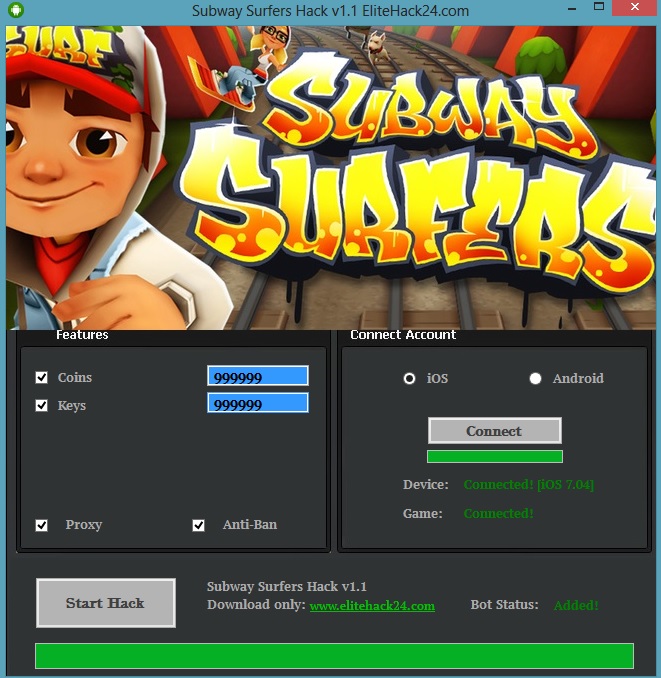Click the 'Connect Account' group heading
The height and width of the screenshot is (678, 661).
(x=403, y=335)
